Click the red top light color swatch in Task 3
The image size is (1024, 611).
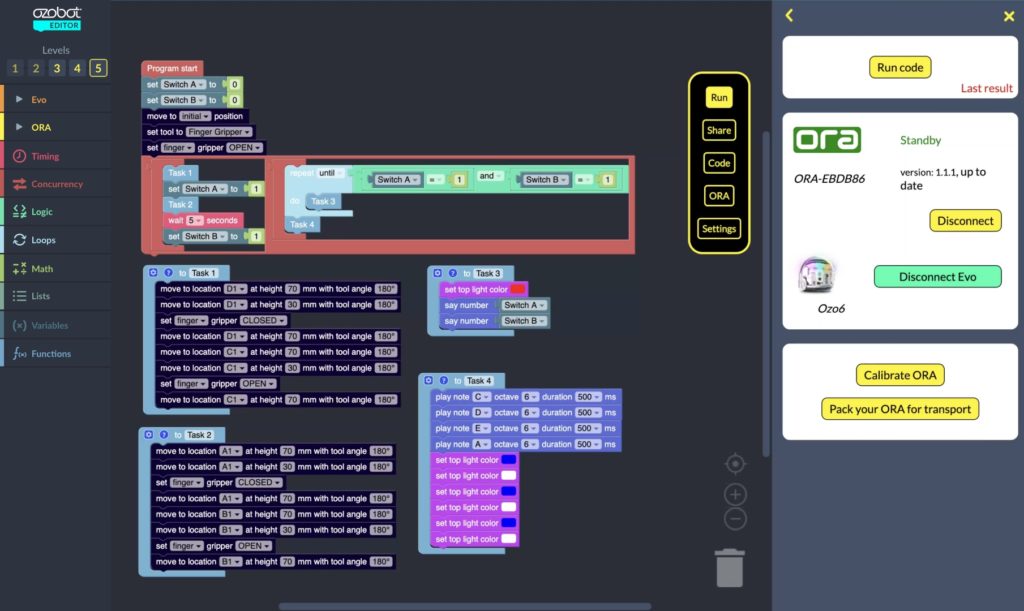pyautogui.click(x=517, y=289)
